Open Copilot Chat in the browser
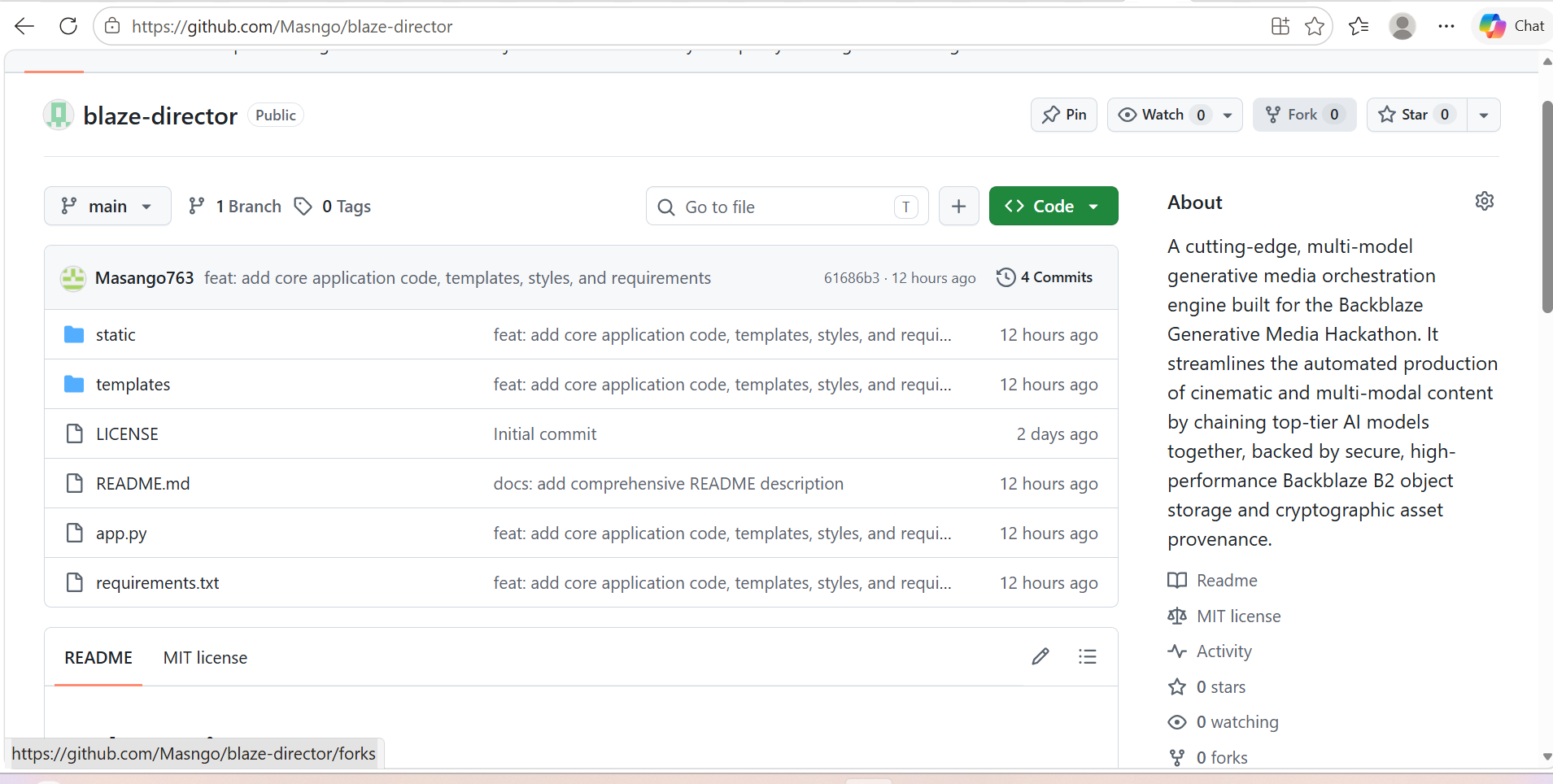 tap(1513, 26)
